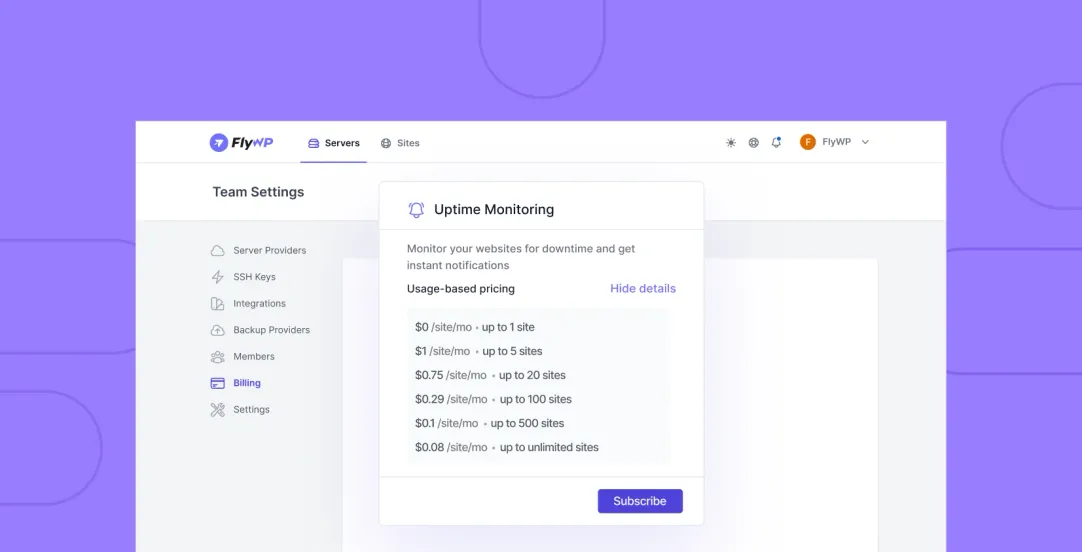This screenshot has width=1082, height=552.
Task: Click the Uptime Monitoring bell icon
Action: pyautogui.click(x=416, y=210)
